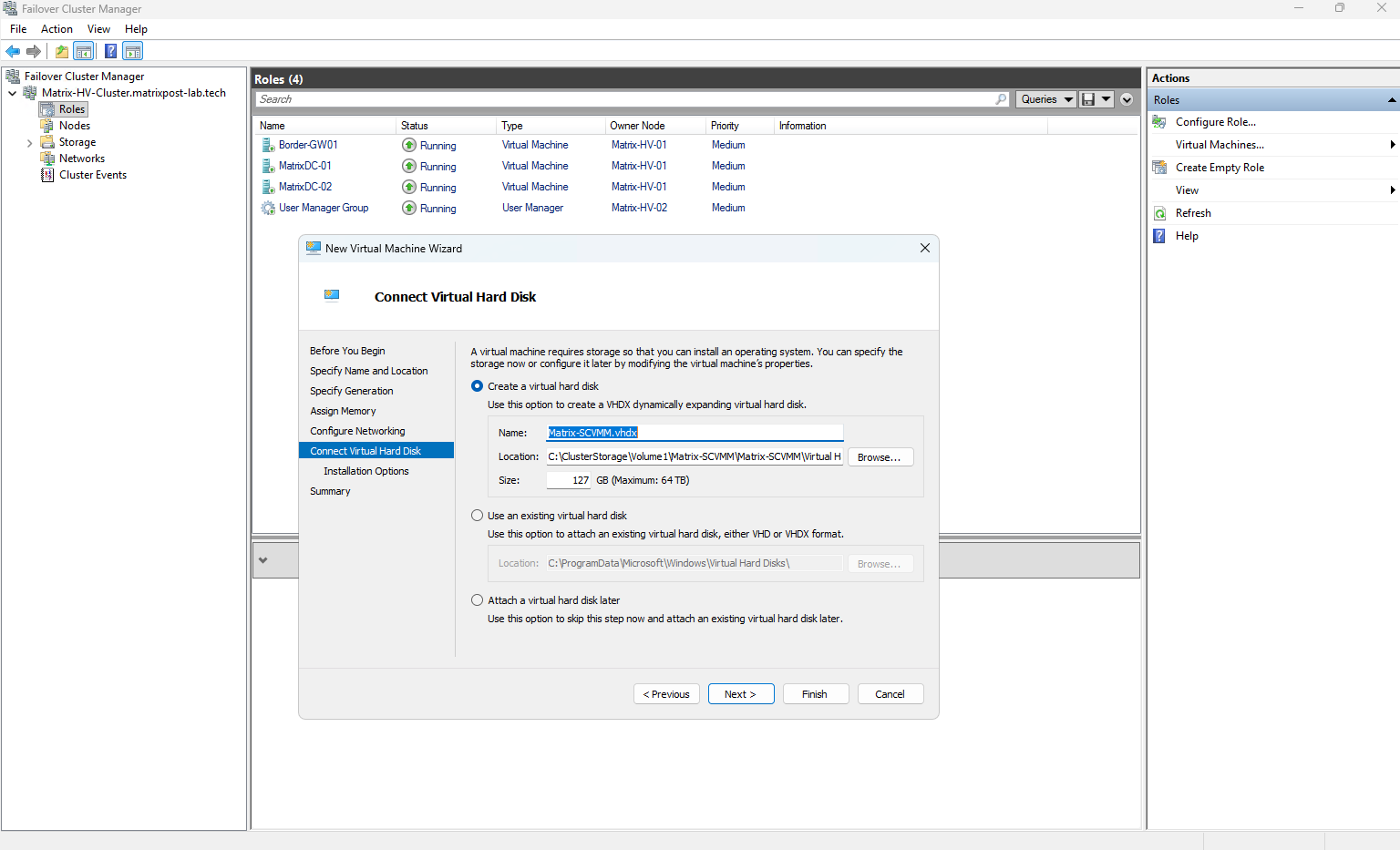Expand the details pane chevron below roles
This screenshot has width=1400, height=850.
[263, 560]
